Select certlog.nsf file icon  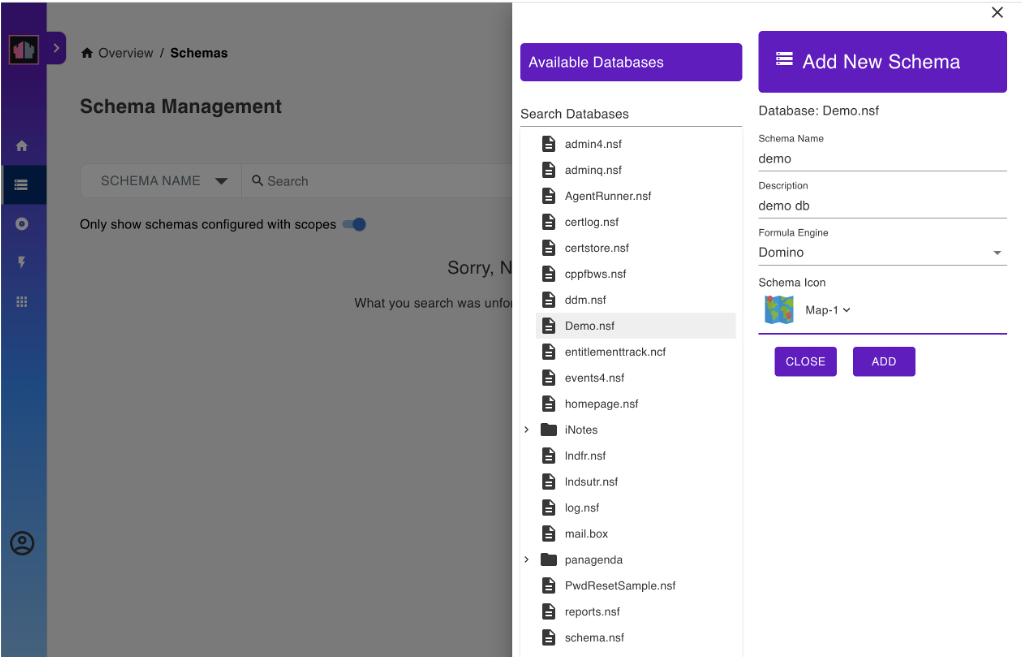549,222
